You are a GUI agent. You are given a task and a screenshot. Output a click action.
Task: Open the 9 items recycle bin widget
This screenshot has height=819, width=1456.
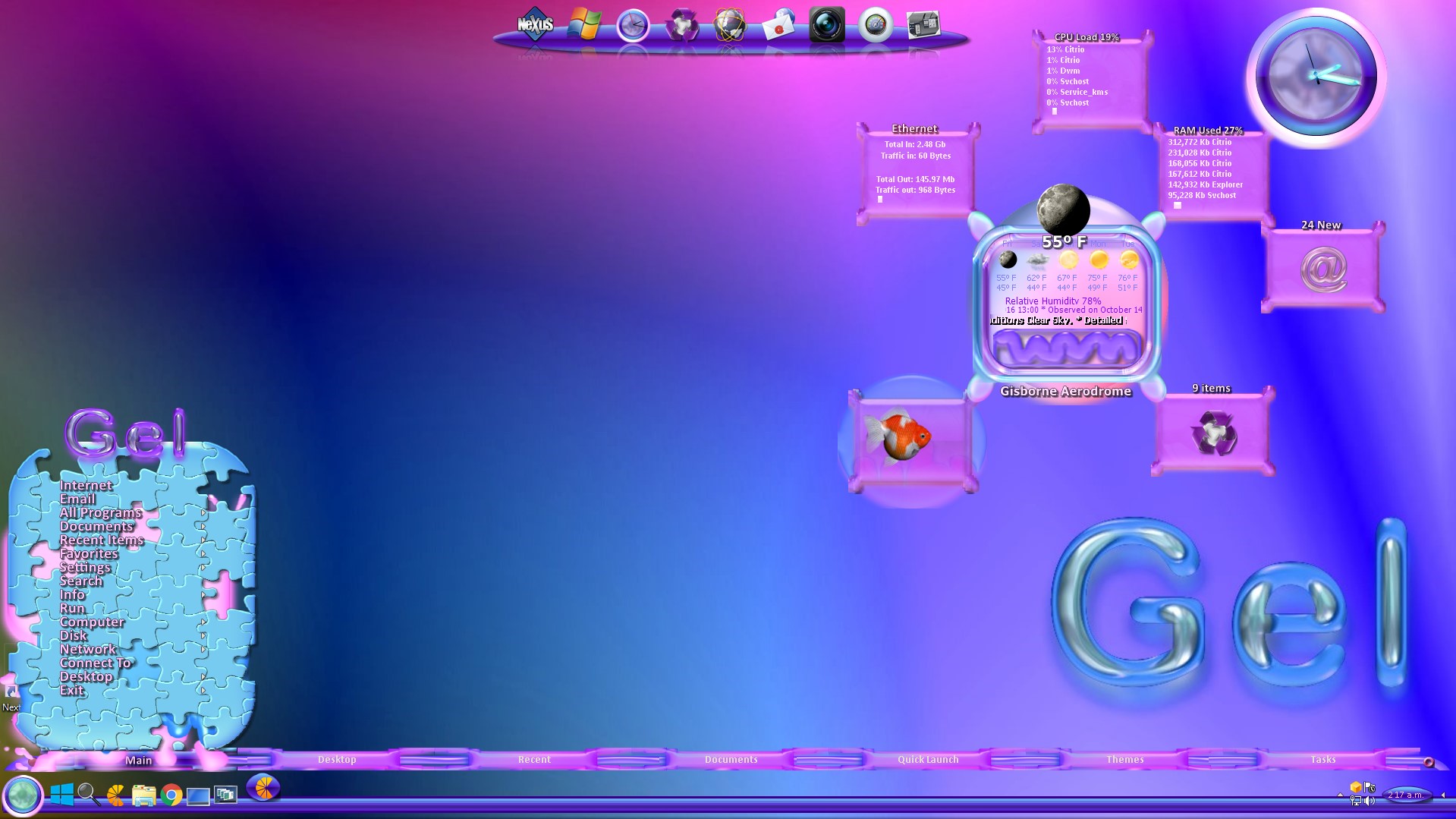(x=1212, y=433)
